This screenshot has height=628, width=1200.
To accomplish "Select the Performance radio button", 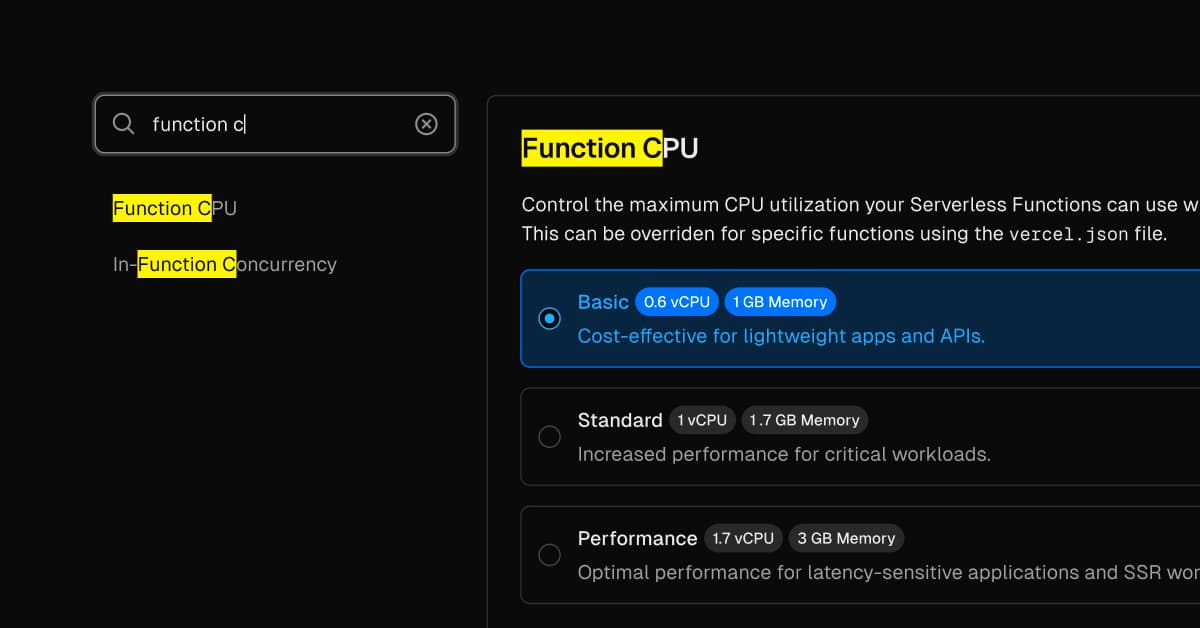I will [x=549, y=555].
